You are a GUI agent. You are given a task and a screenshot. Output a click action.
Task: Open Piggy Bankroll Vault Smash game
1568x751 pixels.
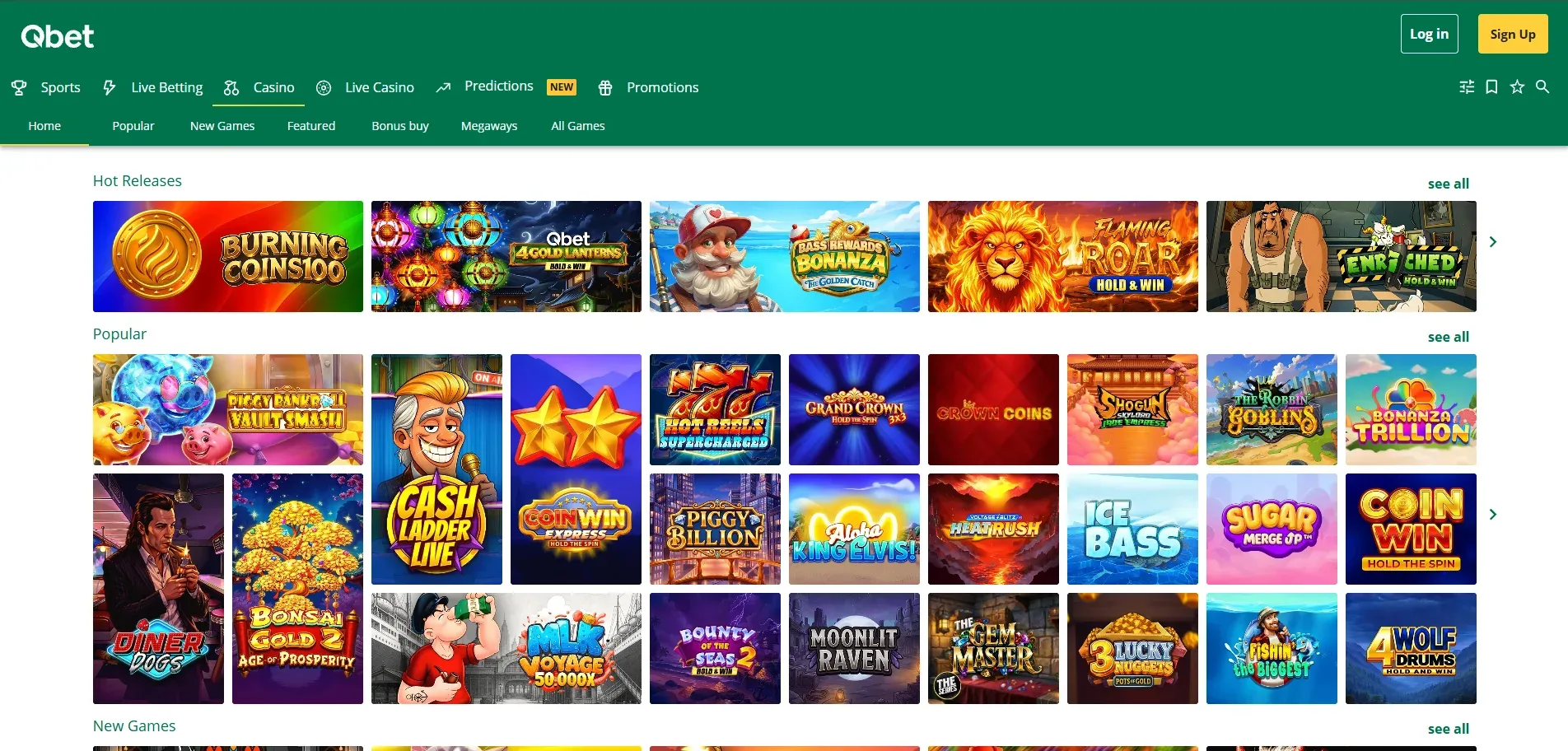228,409
